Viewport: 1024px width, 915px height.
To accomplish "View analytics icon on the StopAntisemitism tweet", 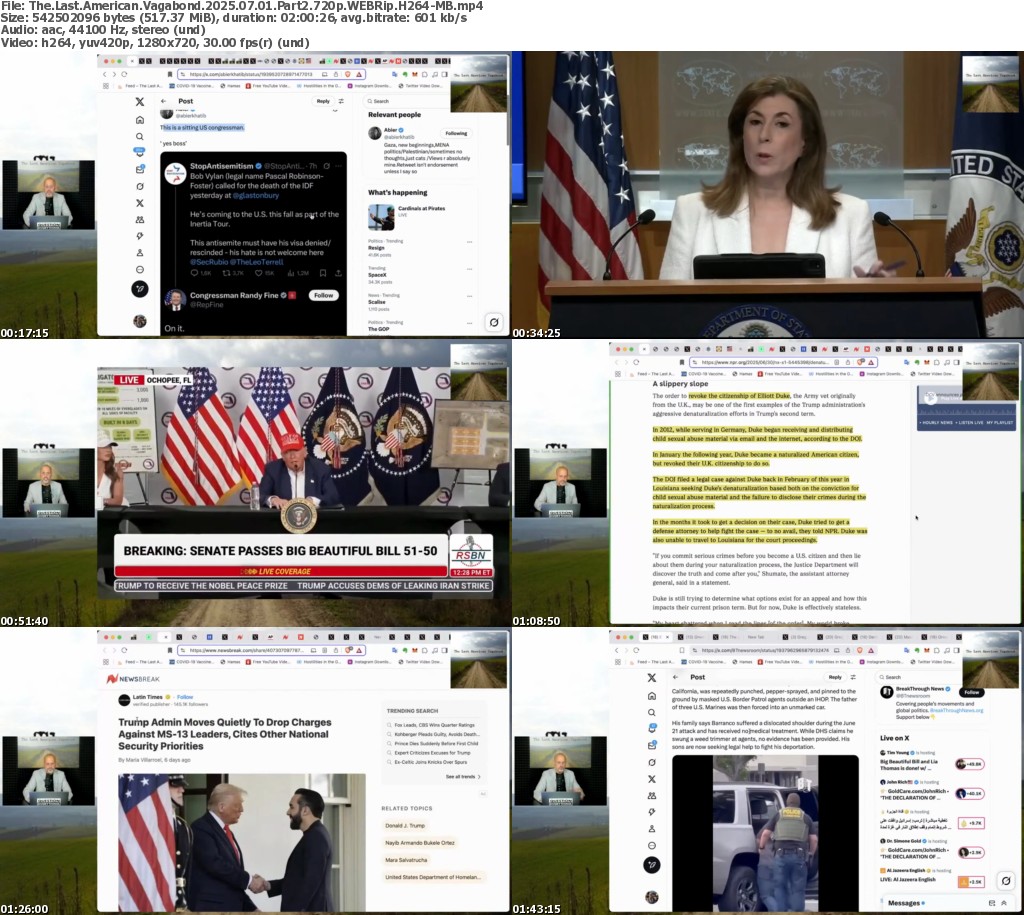I will click(291, 273).
